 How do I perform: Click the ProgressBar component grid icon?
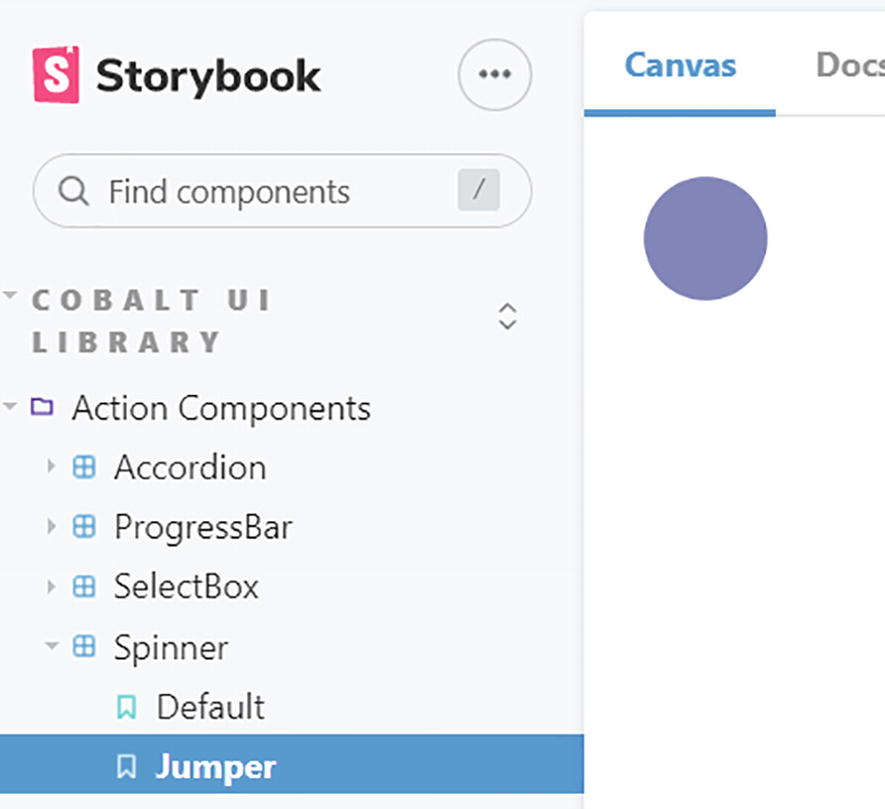(x=85, y=526)
